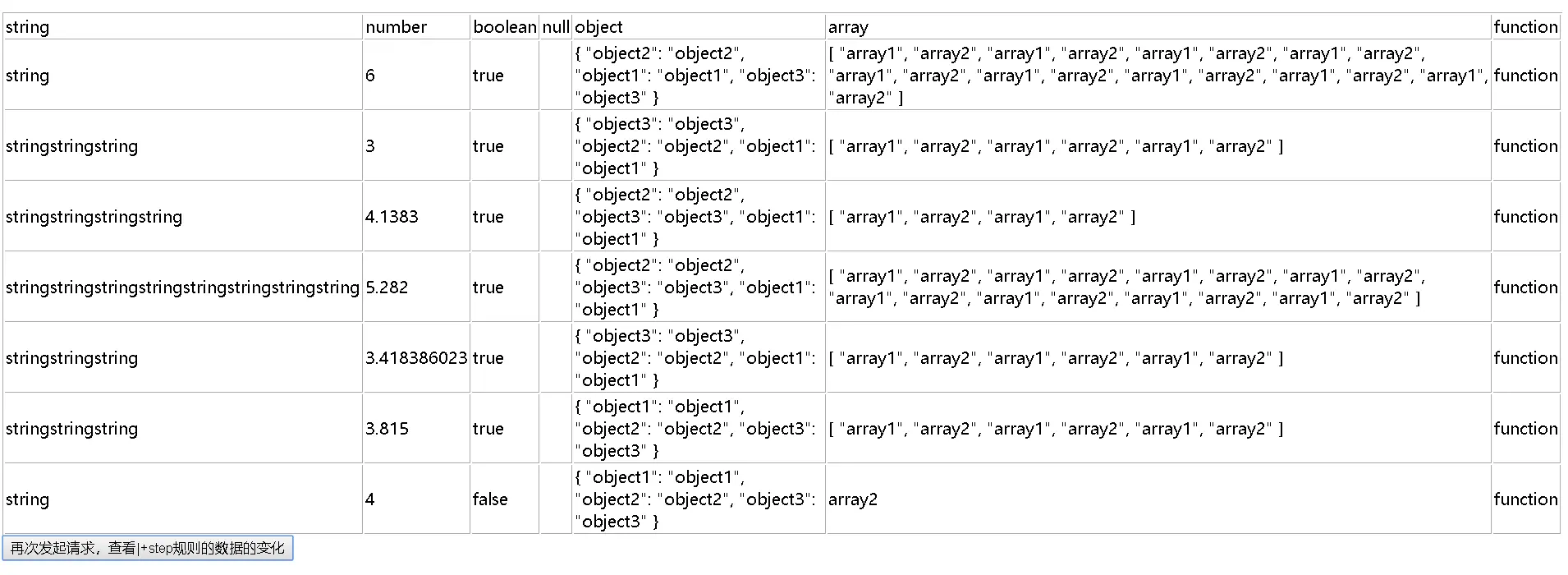The image size is (1568, 575).
Task: Click the 'array2' cell in last row
Action: coord(1158,499)
